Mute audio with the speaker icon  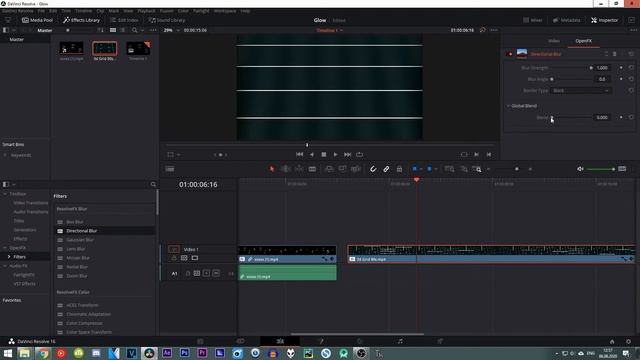pos(580,169)
